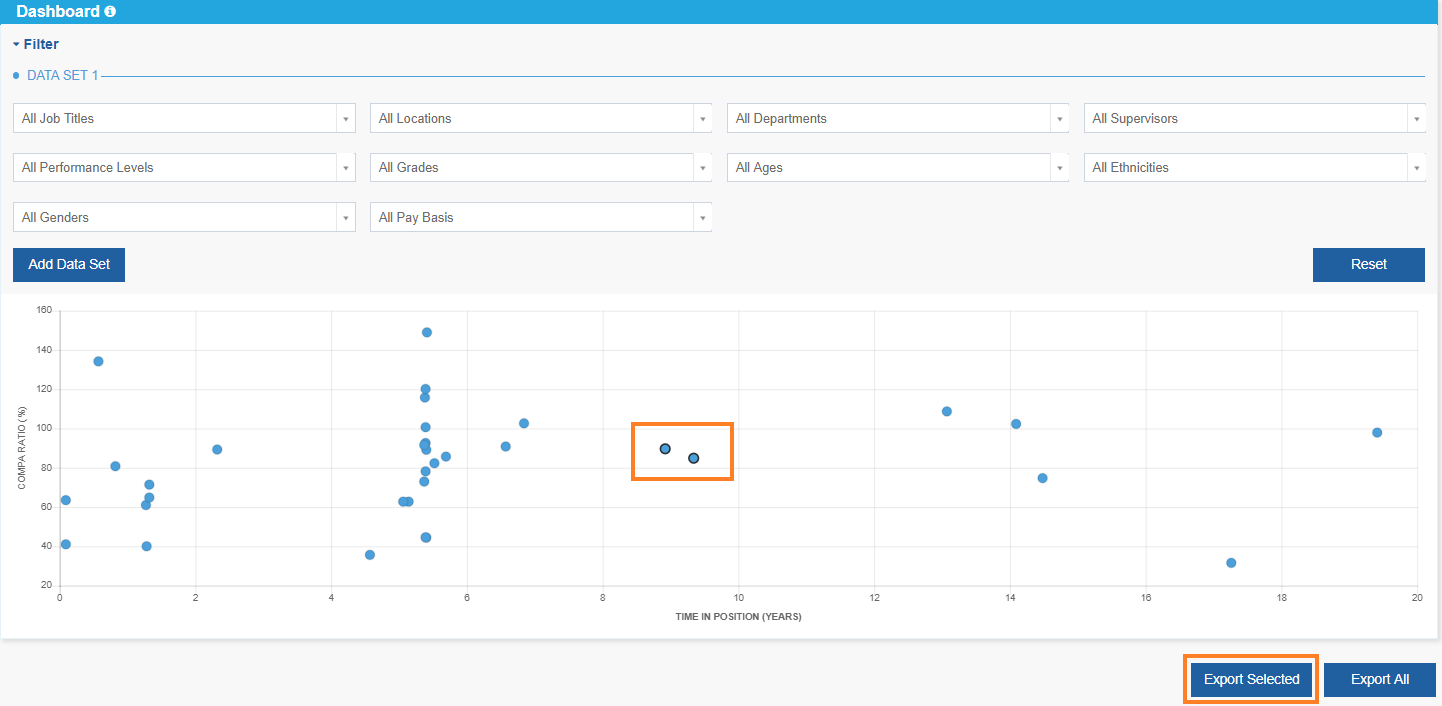The width and height of the screenshot is (1442, 706).
Task: Open the All Departments dropdown
Action: click(x=1060, y=117)
